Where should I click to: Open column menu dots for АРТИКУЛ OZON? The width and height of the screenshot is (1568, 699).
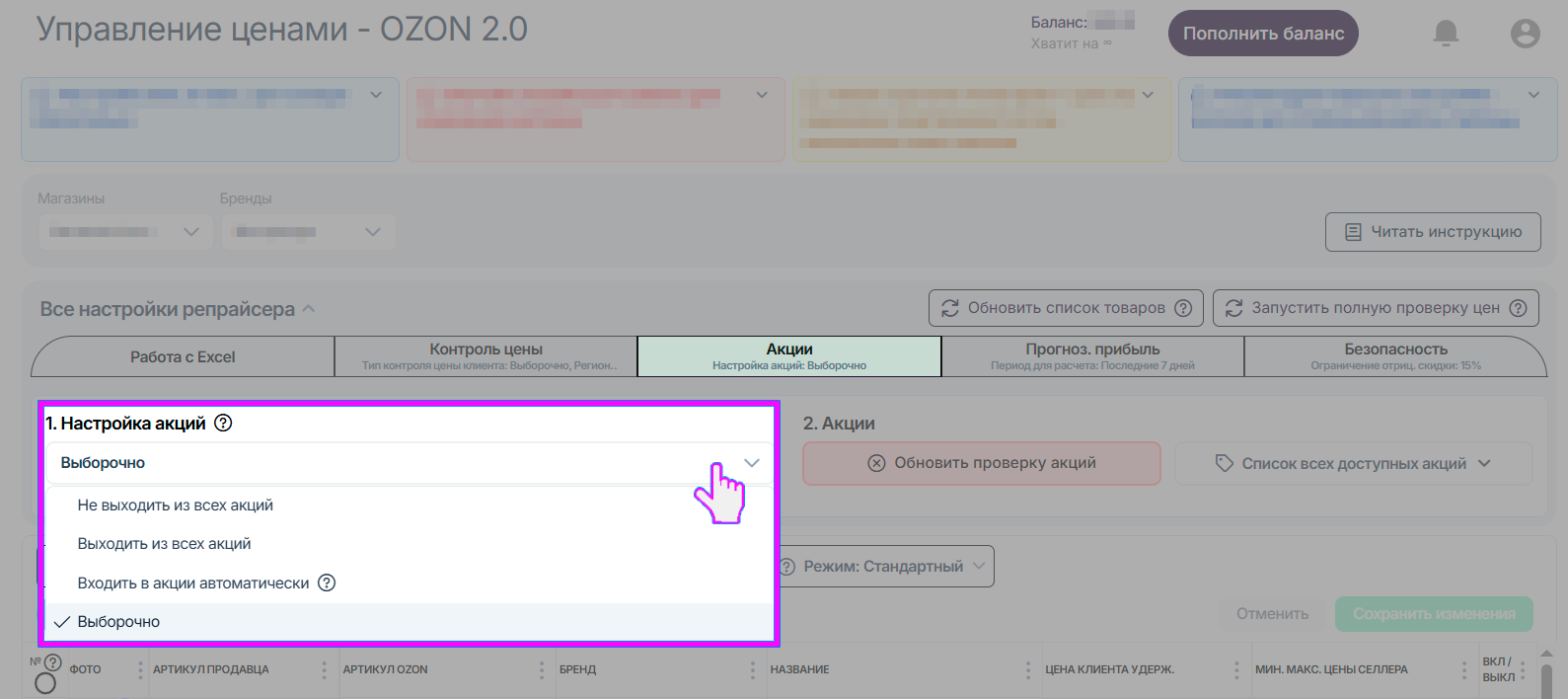pyautogui.click(x=541, y=669)
